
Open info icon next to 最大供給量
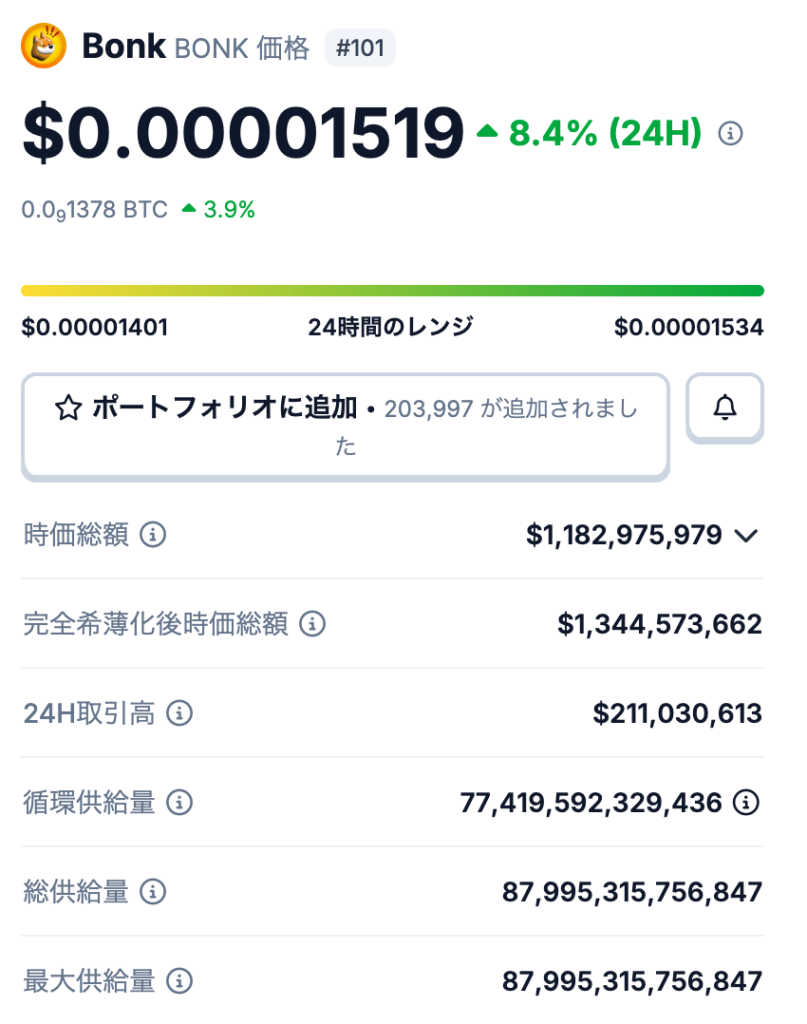click(179, 981)
